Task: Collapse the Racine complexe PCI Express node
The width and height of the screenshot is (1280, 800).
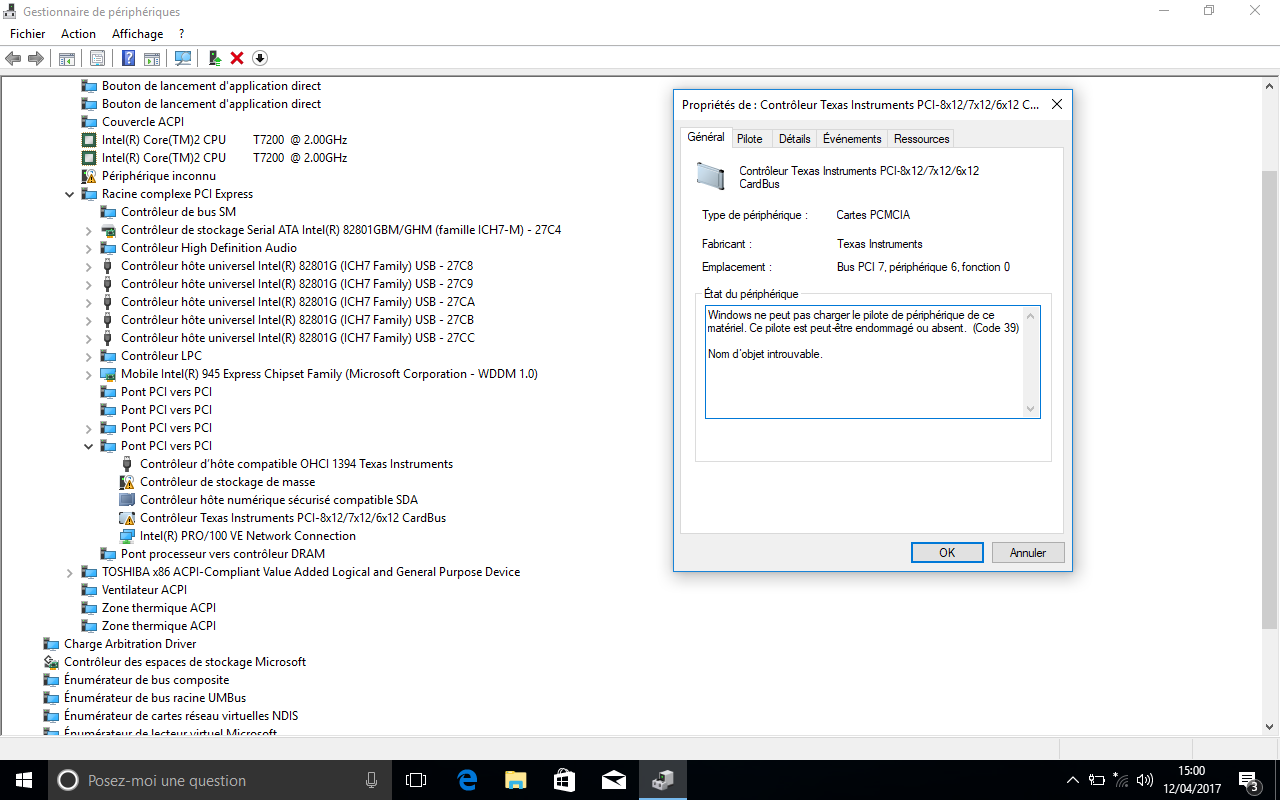Action: coord(70,194)
